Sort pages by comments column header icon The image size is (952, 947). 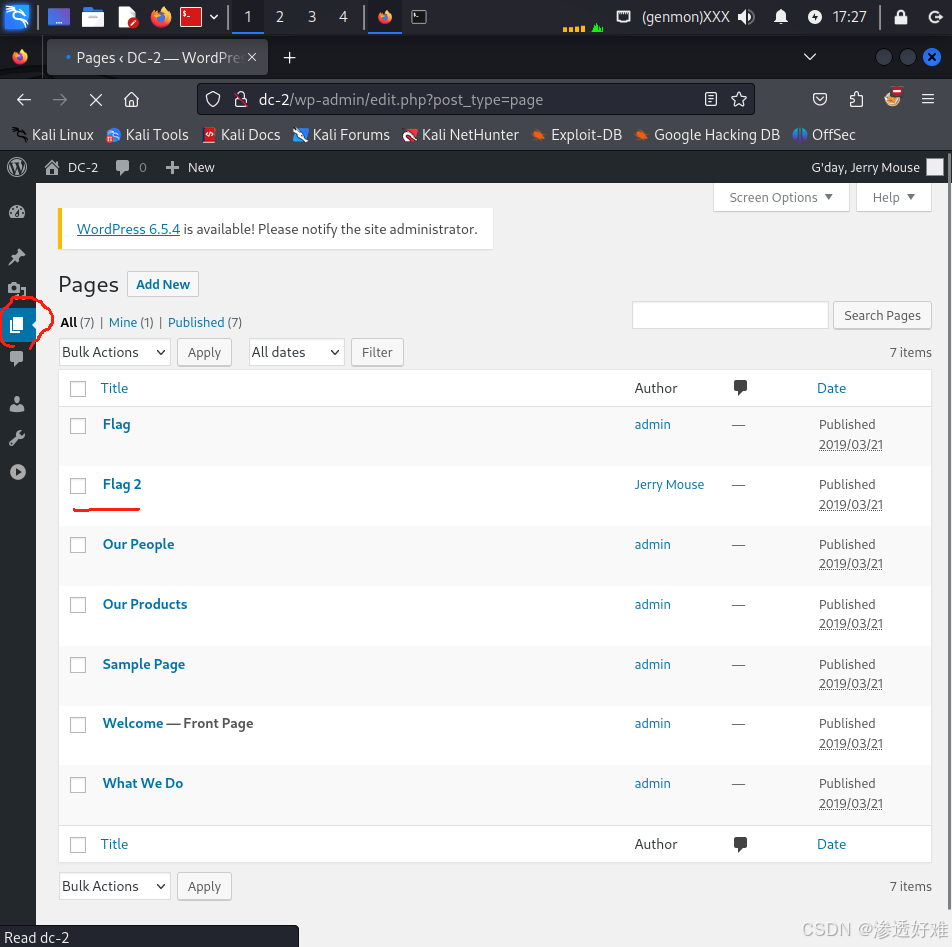(740, 388)
